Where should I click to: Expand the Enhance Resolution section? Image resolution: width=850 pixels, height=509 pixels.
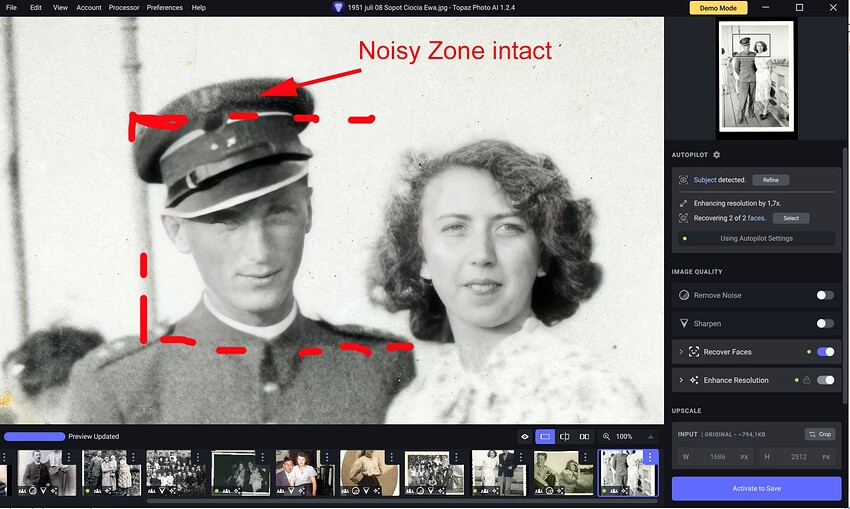tap(680, 380)
